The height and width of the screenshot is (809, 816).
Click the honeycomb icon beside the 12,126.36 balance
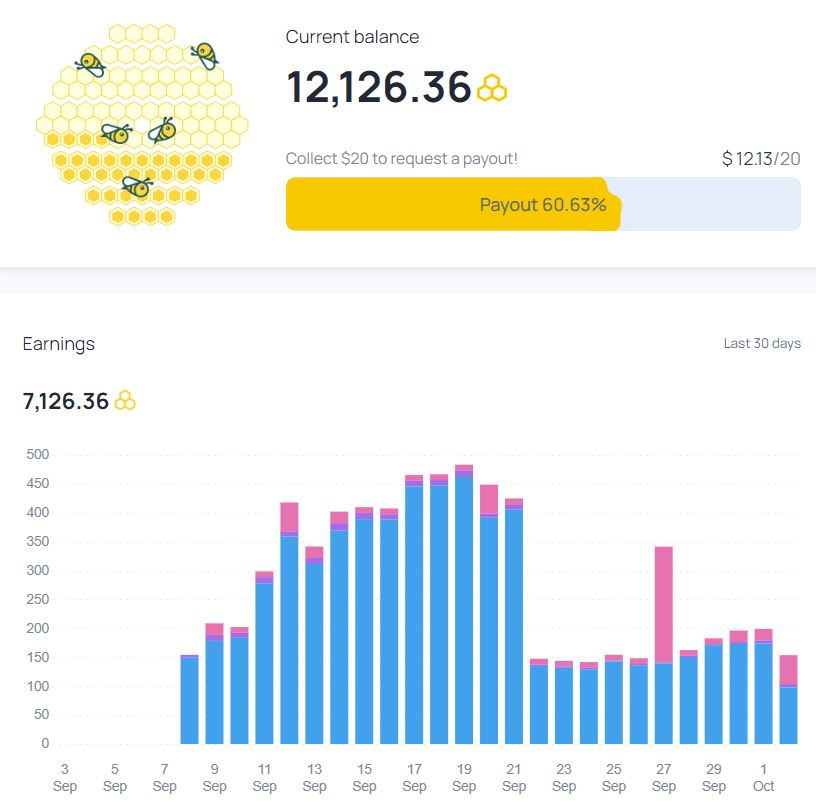click(x=492, y=89)
